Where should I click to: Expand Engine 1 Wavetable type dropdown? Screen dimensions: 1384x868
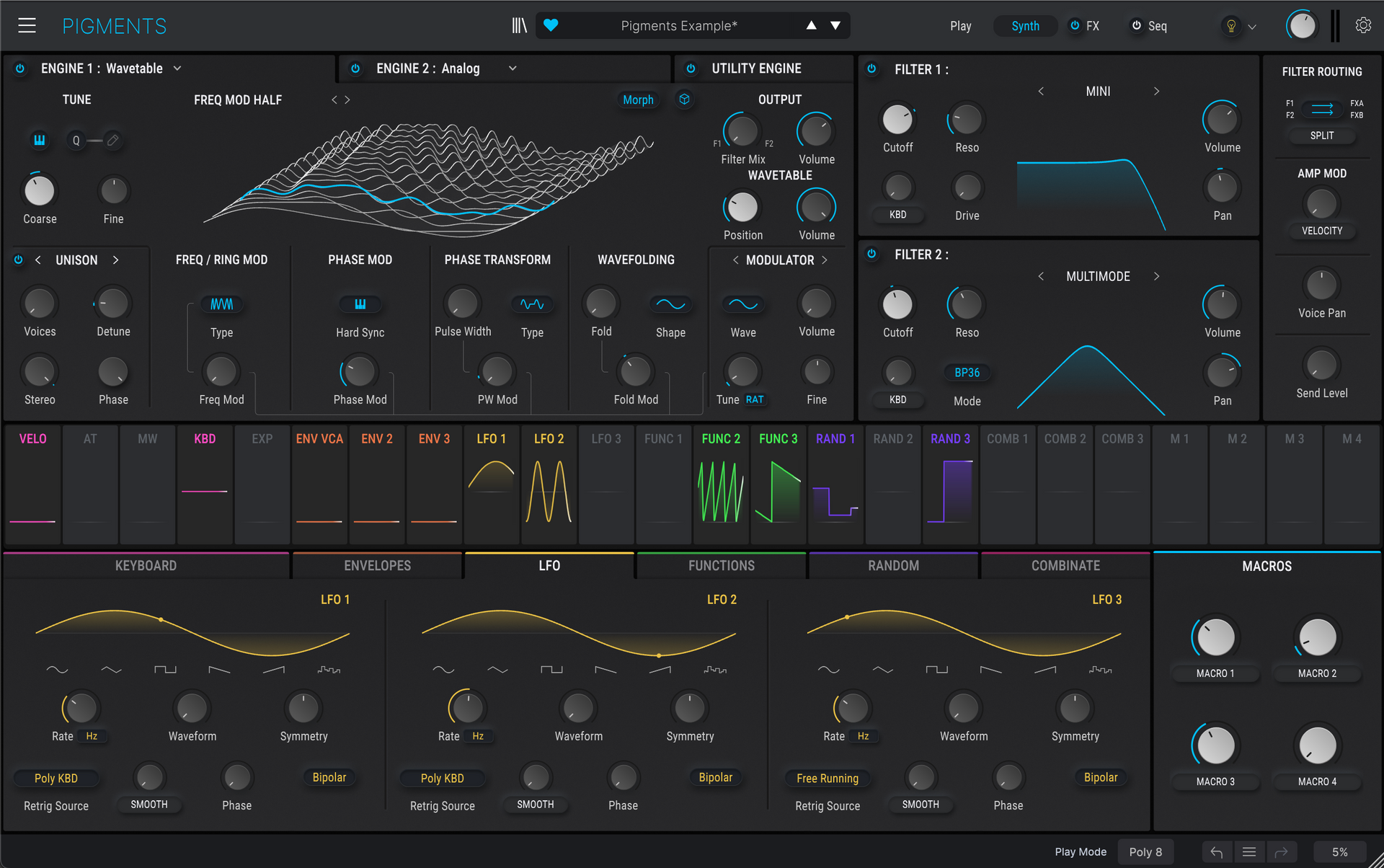177,68
